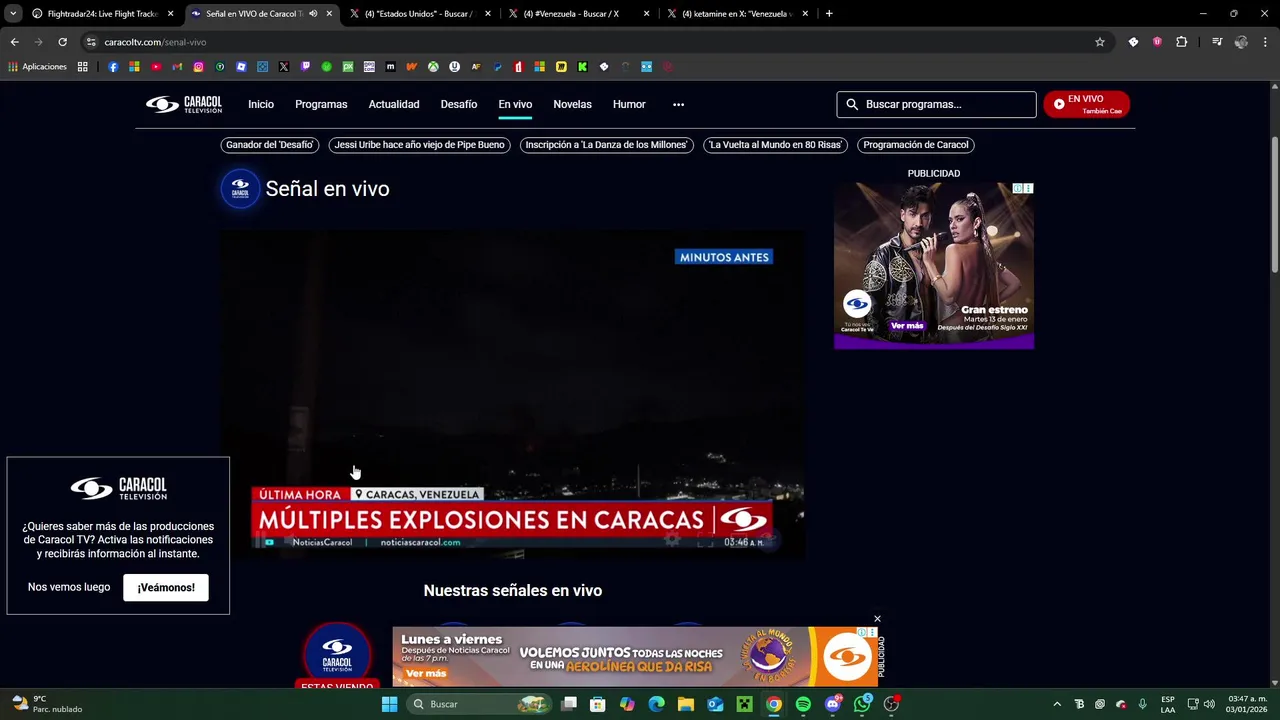Open Kick bookmark icon
The width and height of the screenshot is (1280, 720).
pos(582,67)
